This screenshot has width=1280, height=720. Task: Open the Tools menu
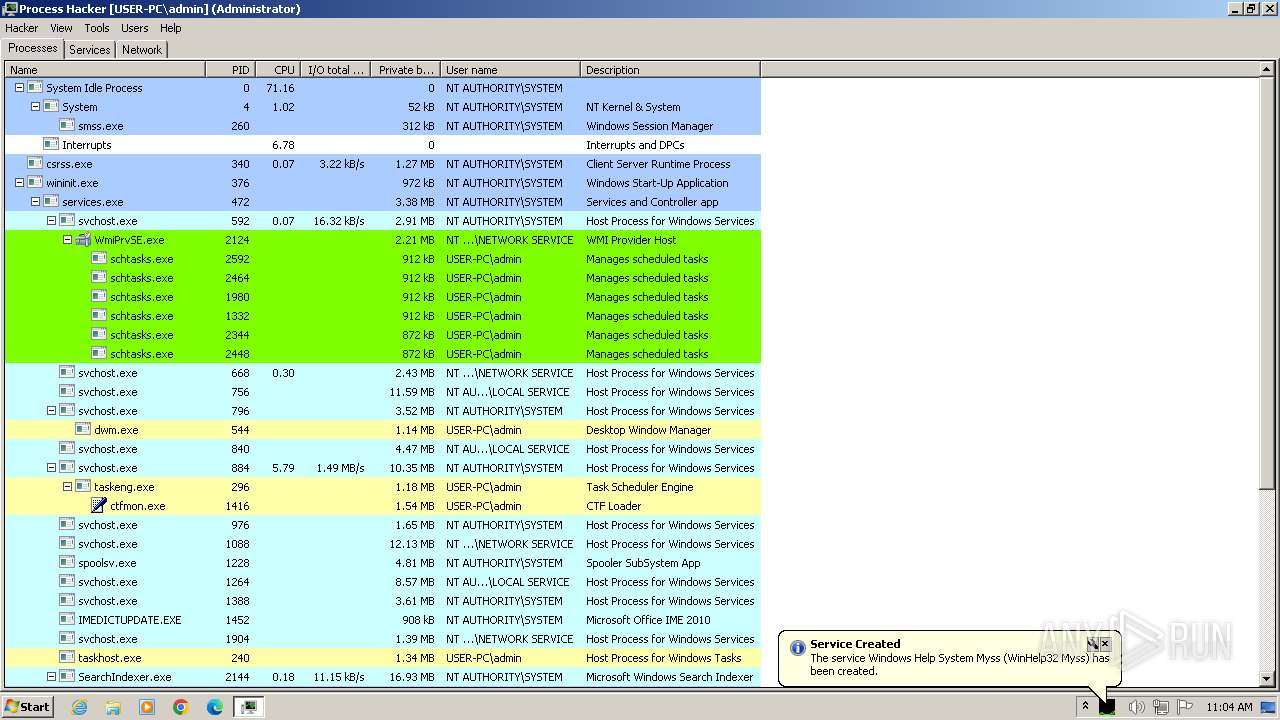[x=97, y=28]
